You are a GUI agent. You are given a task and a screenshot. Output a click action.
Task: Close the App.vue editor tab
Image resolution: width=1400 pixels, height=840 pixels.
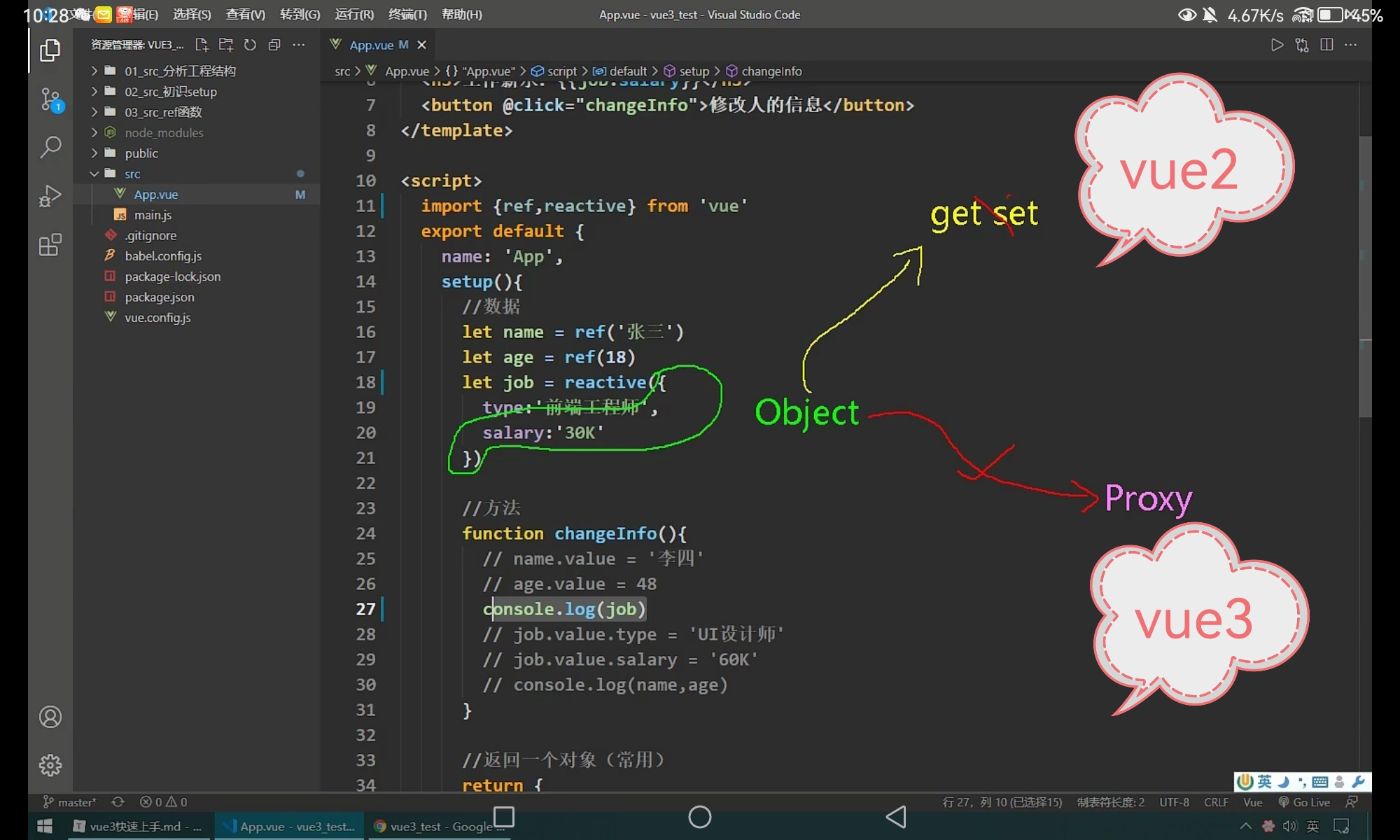point(421,45)
